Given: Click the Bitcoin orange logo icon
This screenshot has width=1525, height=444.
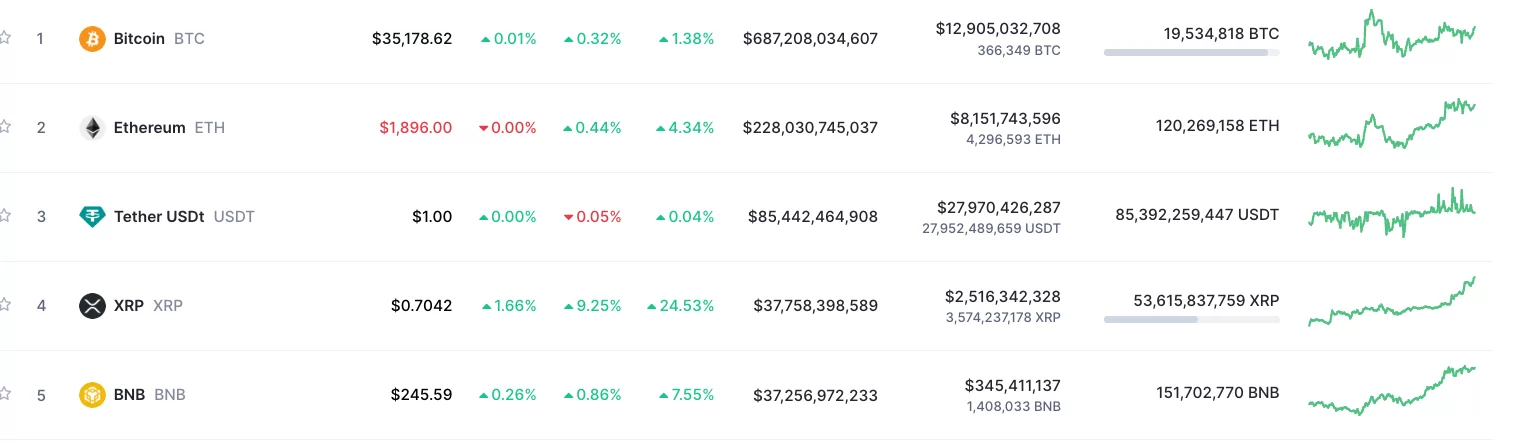Looking at the screenshot, I should (92, 39).
